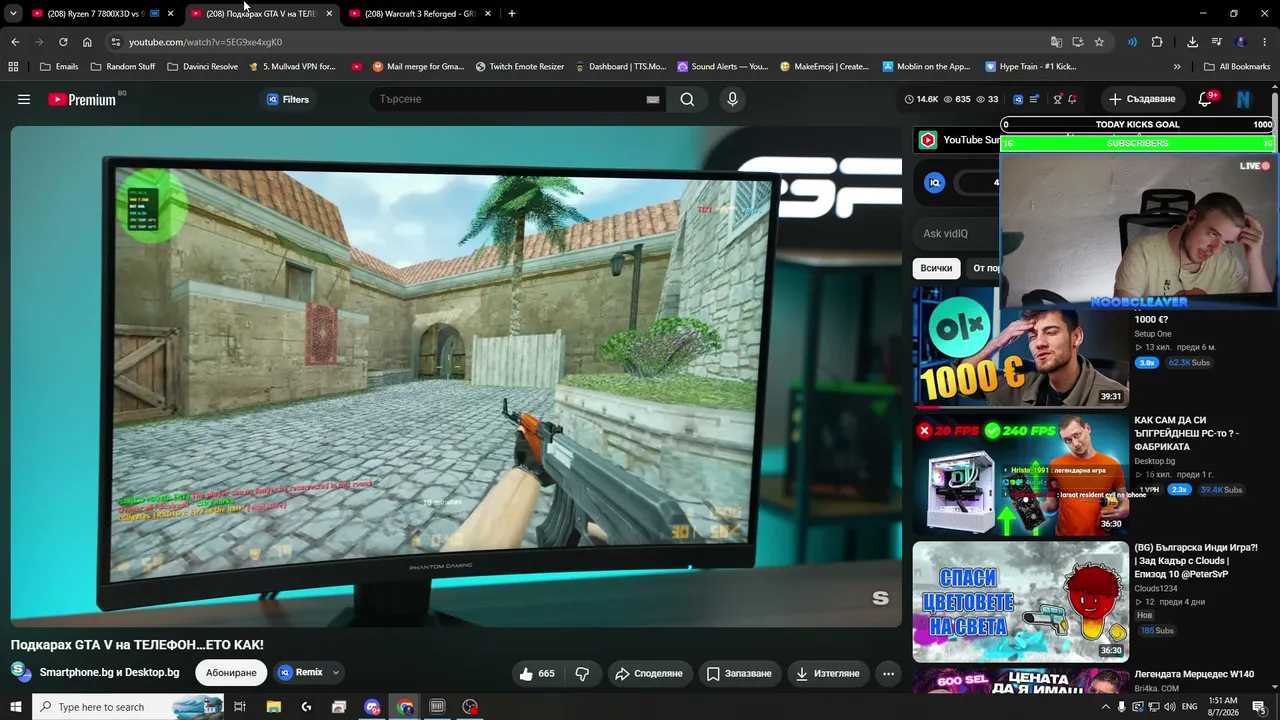Open the vidIQ icon in YouTube header
The image size is (1280, 720).
point(1018,99)
